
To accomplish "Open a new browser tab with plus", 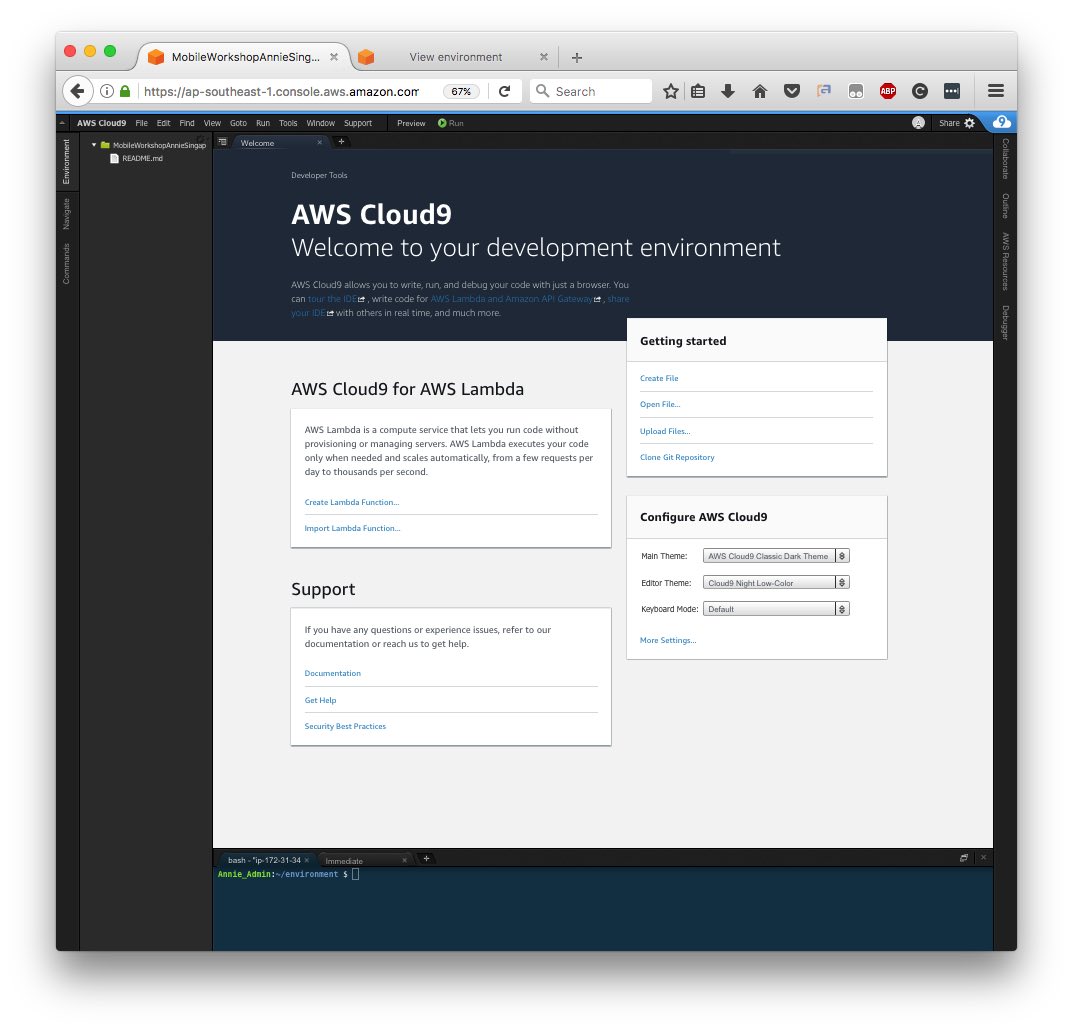I will (x=577, y=57).
